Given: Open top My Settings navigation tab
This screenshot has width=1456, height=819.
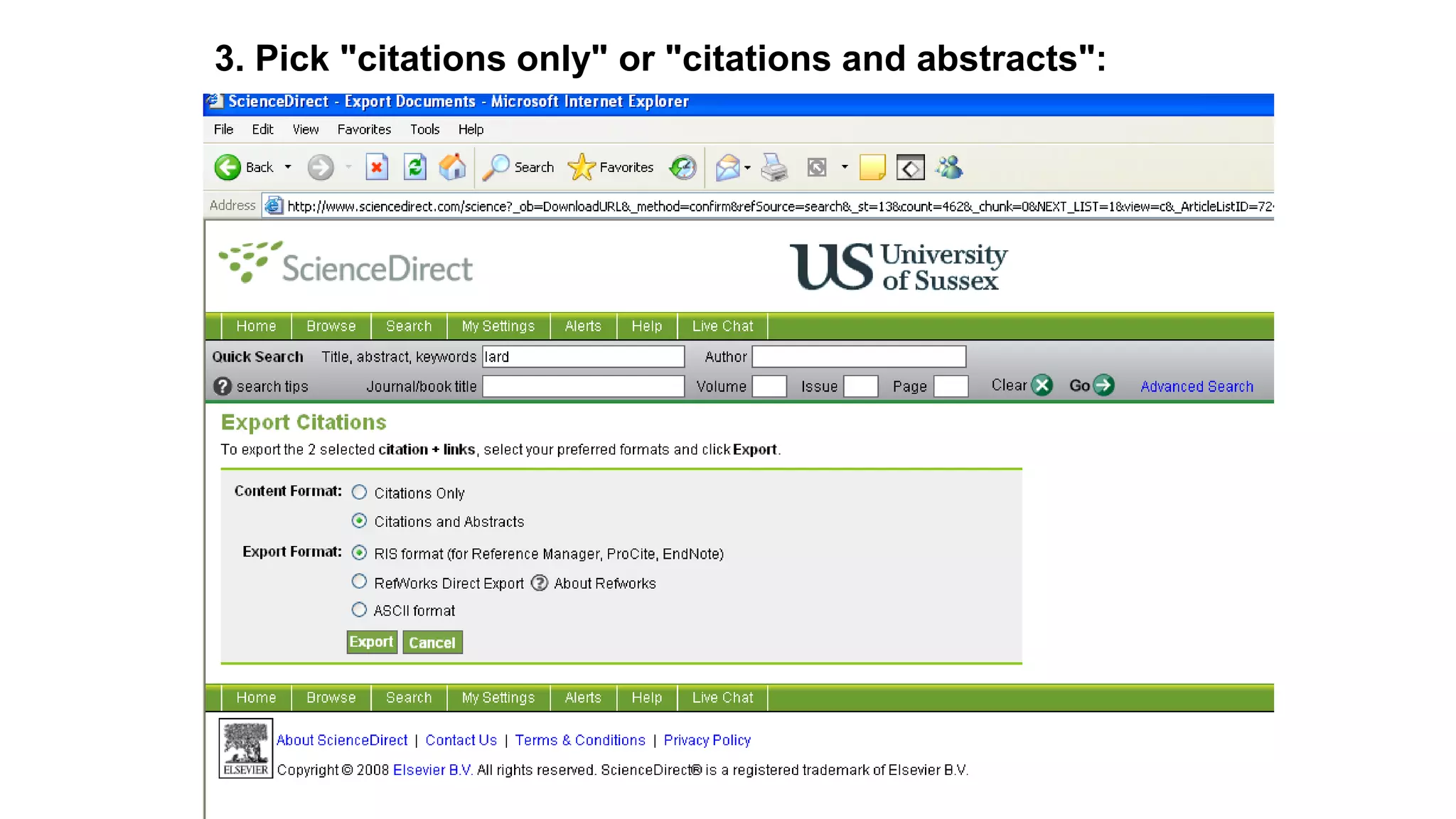Looking at the screenshot, I should click(x=498, y=326).
